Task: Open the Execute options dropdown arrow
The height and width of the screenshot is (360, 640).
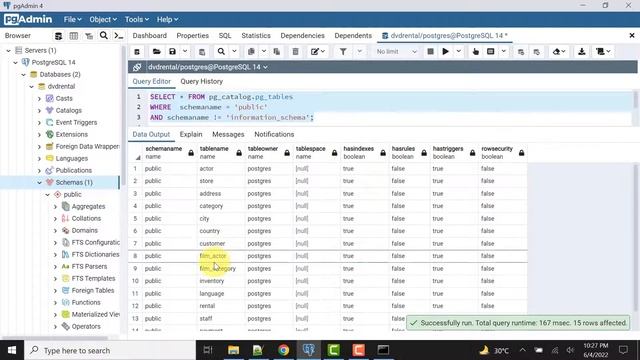Action: pyautogui.click(x=458, y=51)
